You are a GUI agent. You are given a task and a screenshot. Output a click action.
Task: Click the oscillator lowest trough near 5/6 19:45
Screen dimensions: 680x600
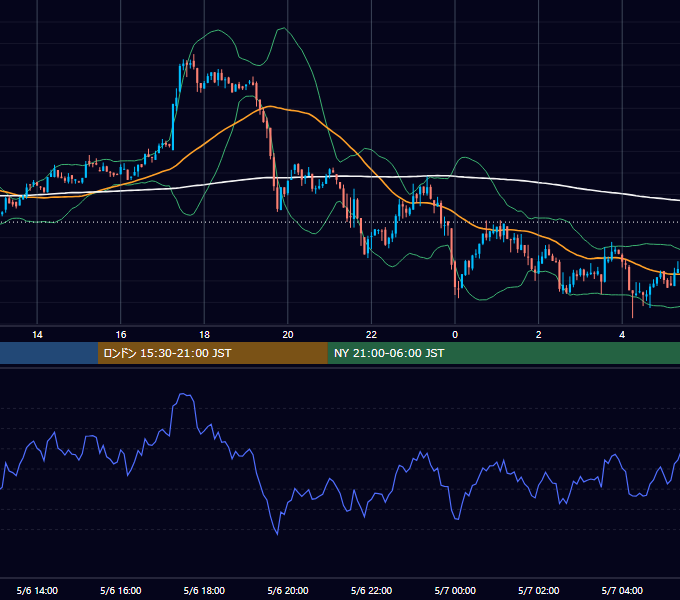click(277, 533)
